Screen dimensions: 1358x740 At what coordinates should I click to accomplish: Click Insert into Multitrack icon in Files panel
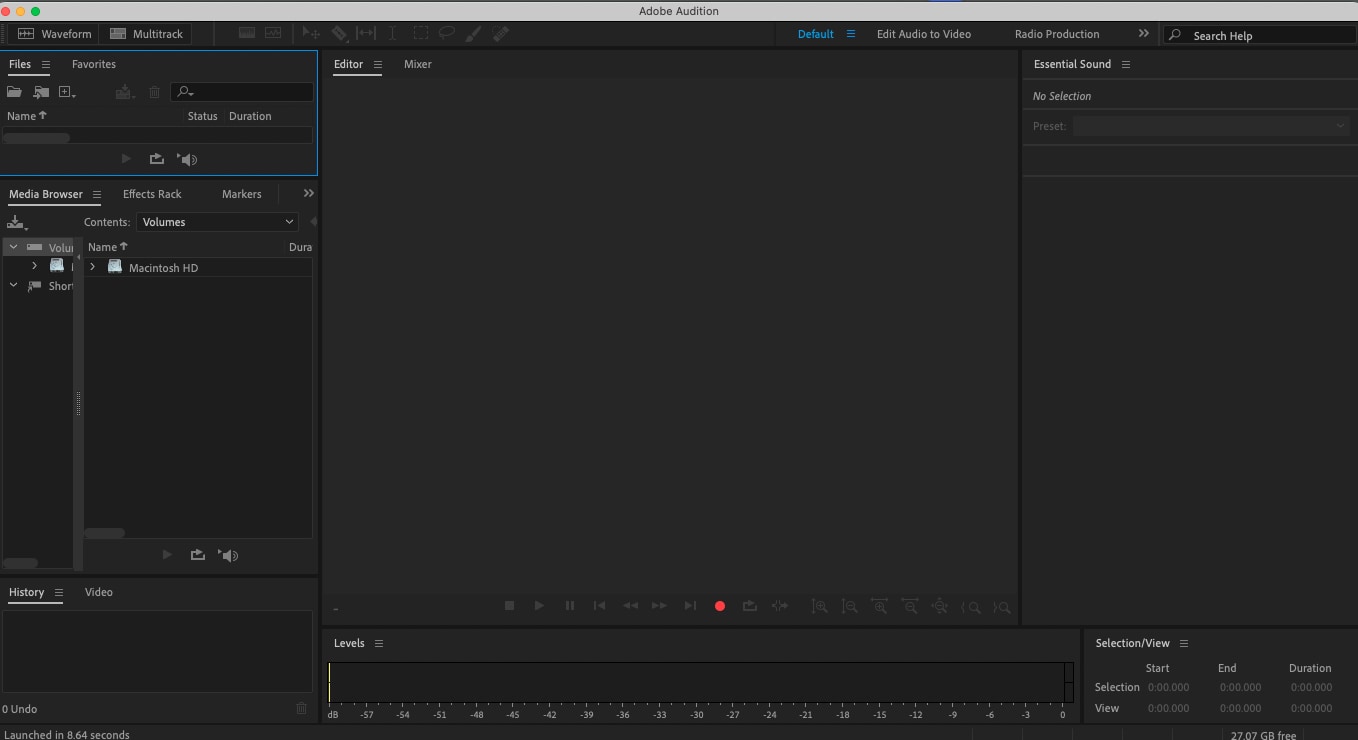tap(125, 92)
